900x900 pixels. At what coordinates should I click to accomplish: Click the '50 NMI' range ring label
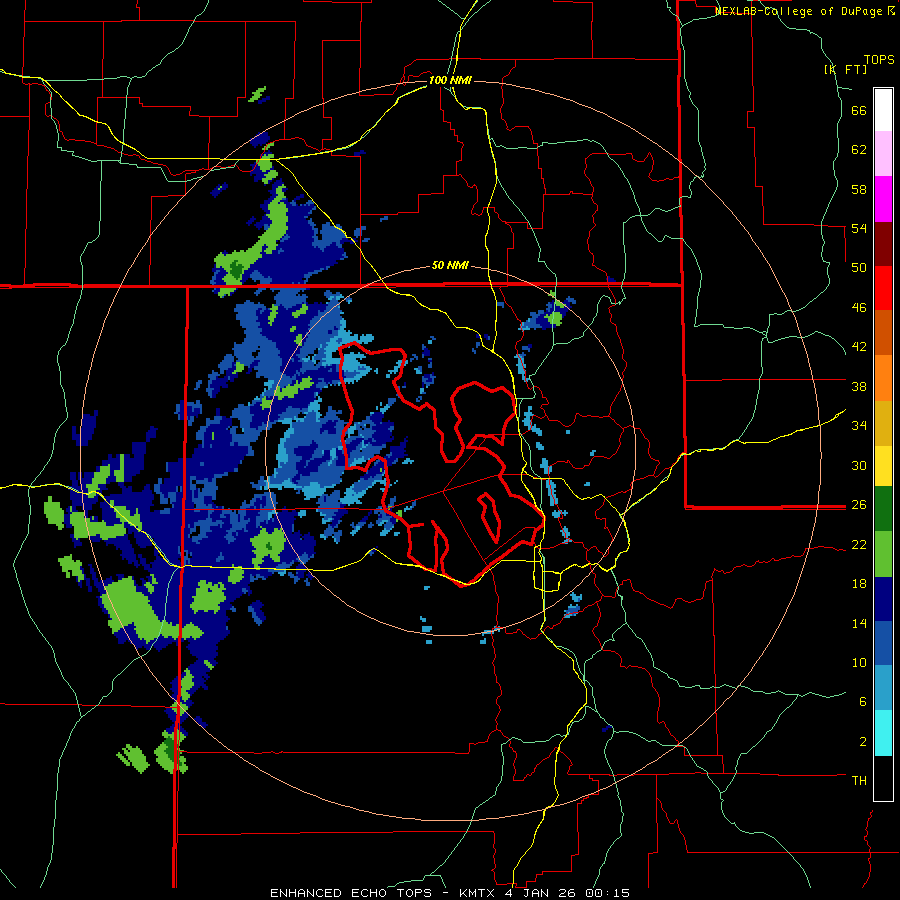[450, 265]
